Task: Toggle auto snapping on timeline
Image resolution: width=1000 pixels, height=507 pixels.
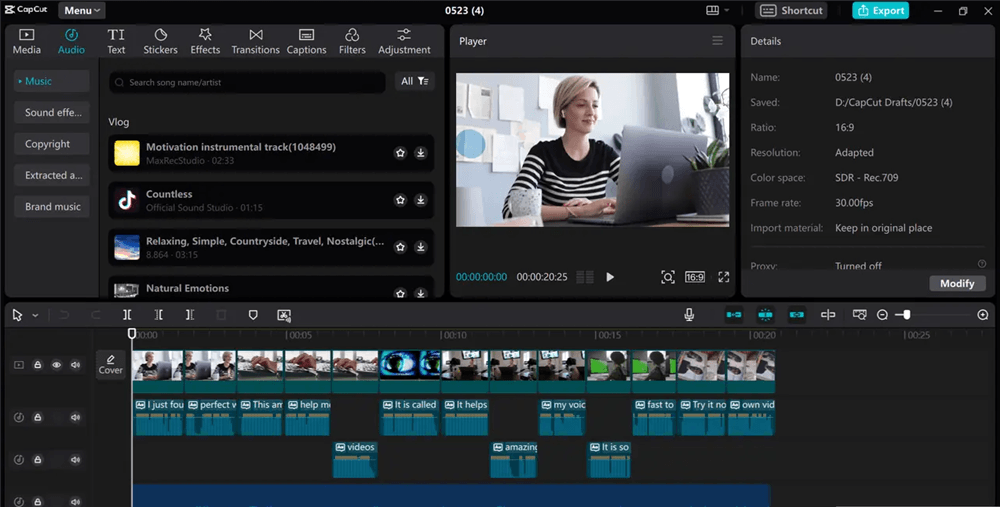Action: tap(765, 314)
